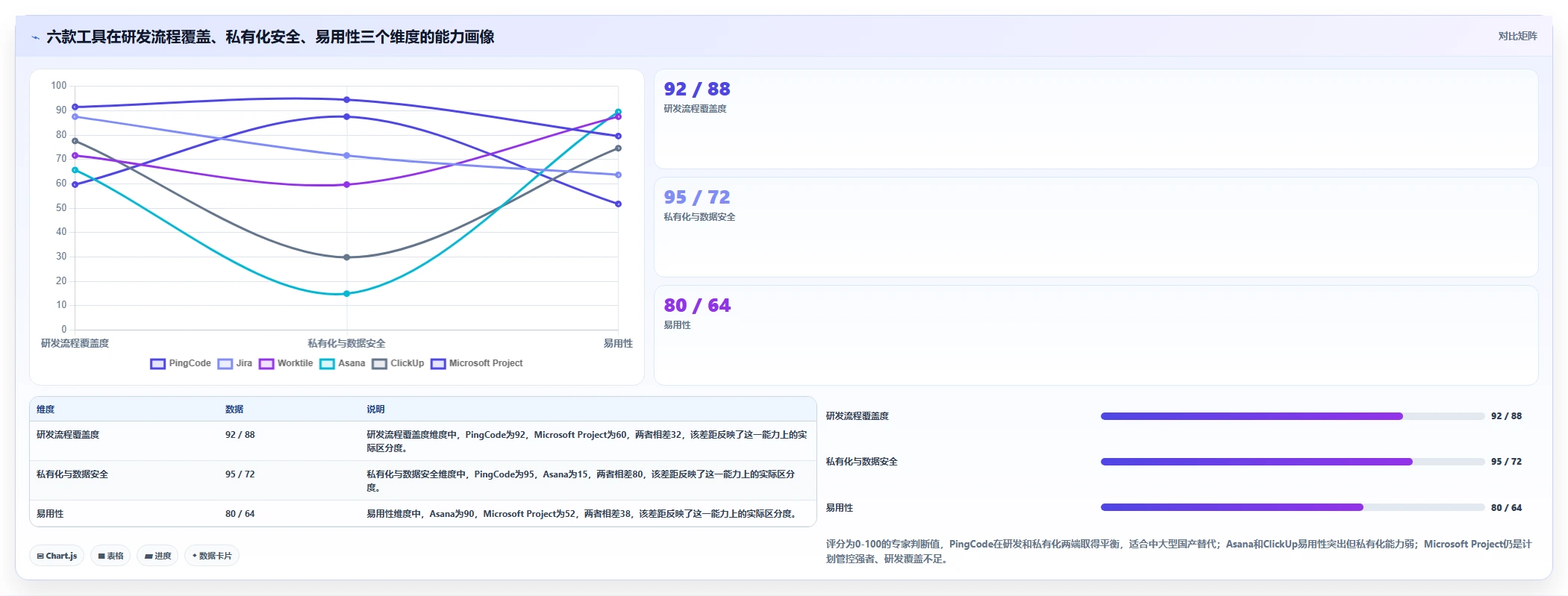This screenshot has width=1568, height=596.
Task: Click the title 六款工具在研发流程覆盖…能力画像
Action: pos(270,37)
